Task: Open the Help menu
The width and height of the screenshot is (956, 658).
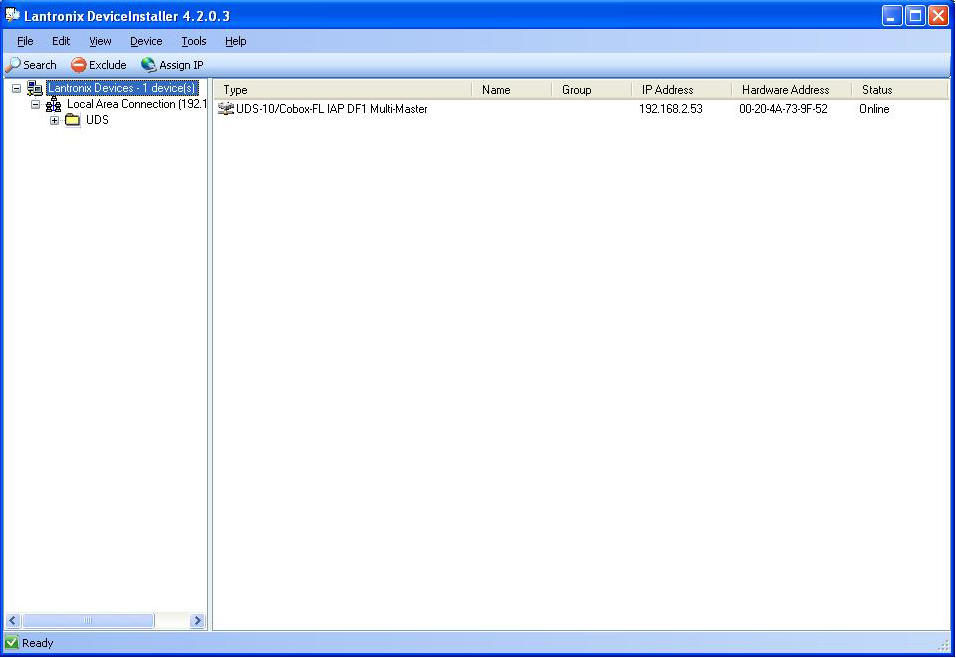Action: click(x=235, y=41)
